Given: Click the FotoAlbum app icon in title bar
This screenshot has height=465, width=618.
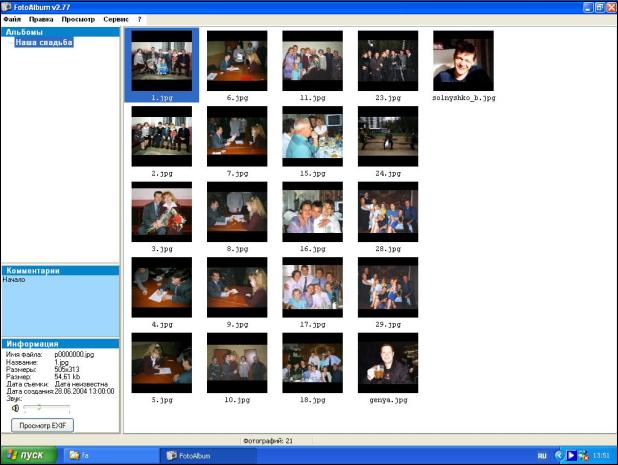Looking at the screenshot, I should click(8, 6).
